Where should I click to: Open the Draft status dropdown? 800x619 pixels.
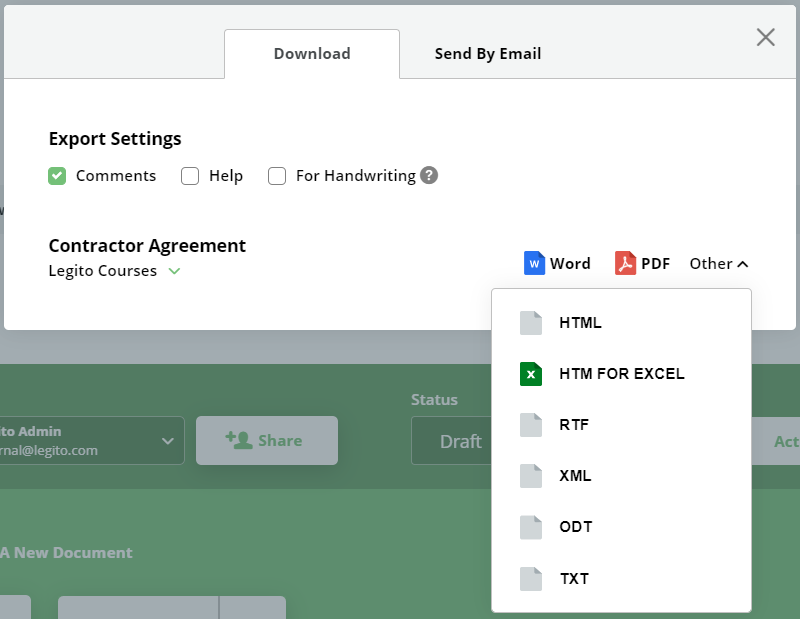coord(452,440)
